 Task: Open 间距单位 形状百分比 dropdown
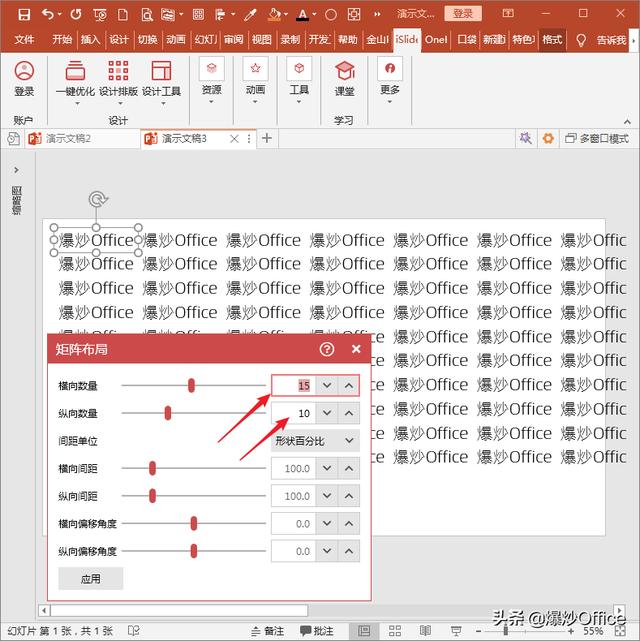coord(315,441)
